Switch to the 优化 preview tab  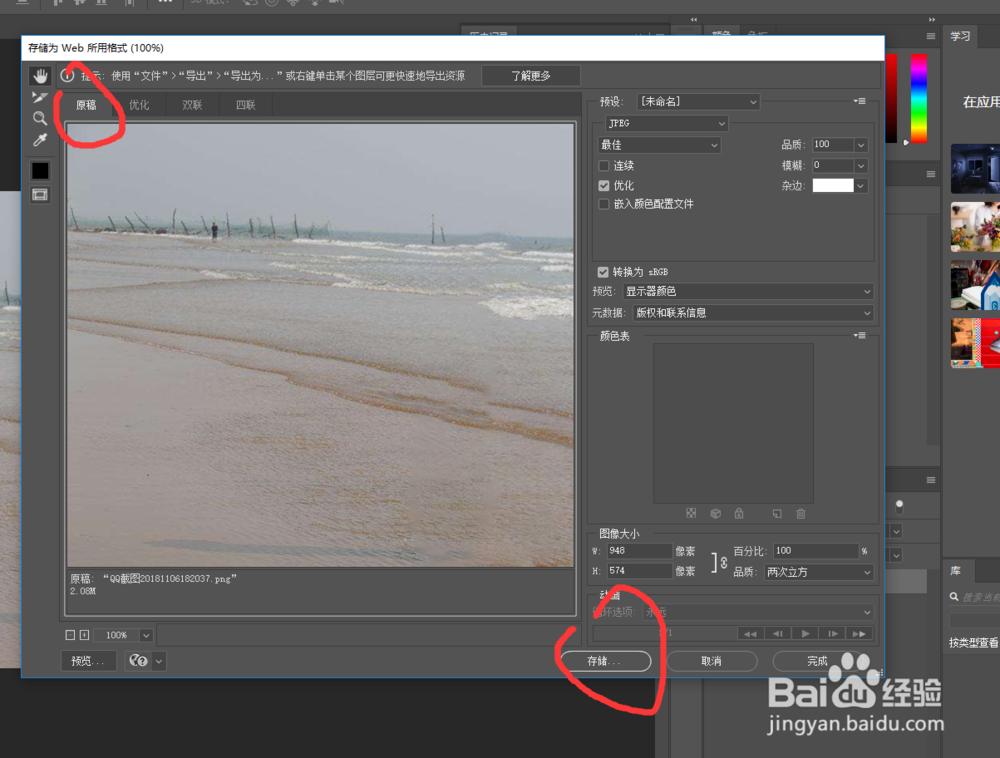(x=139, y=104)
